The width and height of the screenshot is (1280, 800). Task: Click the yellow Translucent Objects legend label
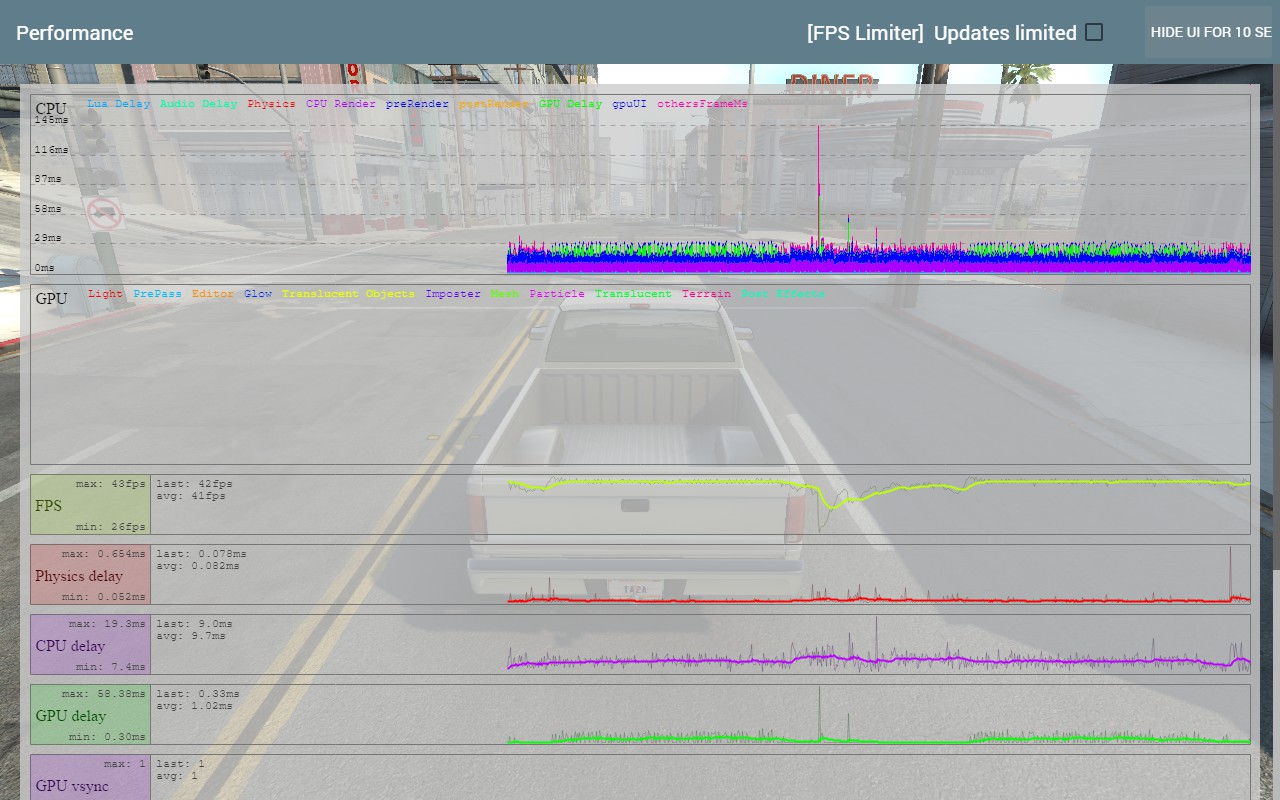coord(348,294)
